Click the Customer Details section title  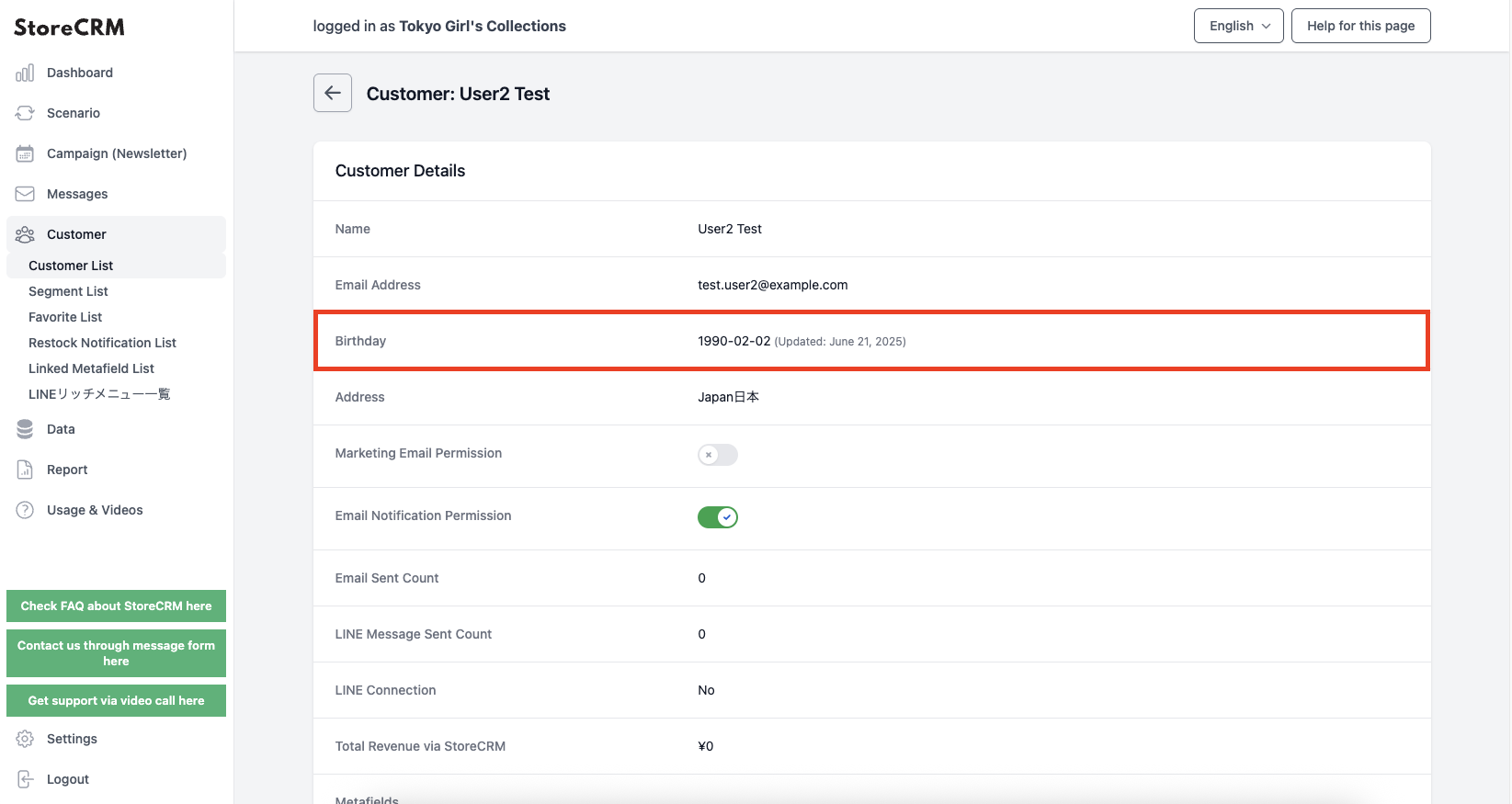[x=400, y=171]
